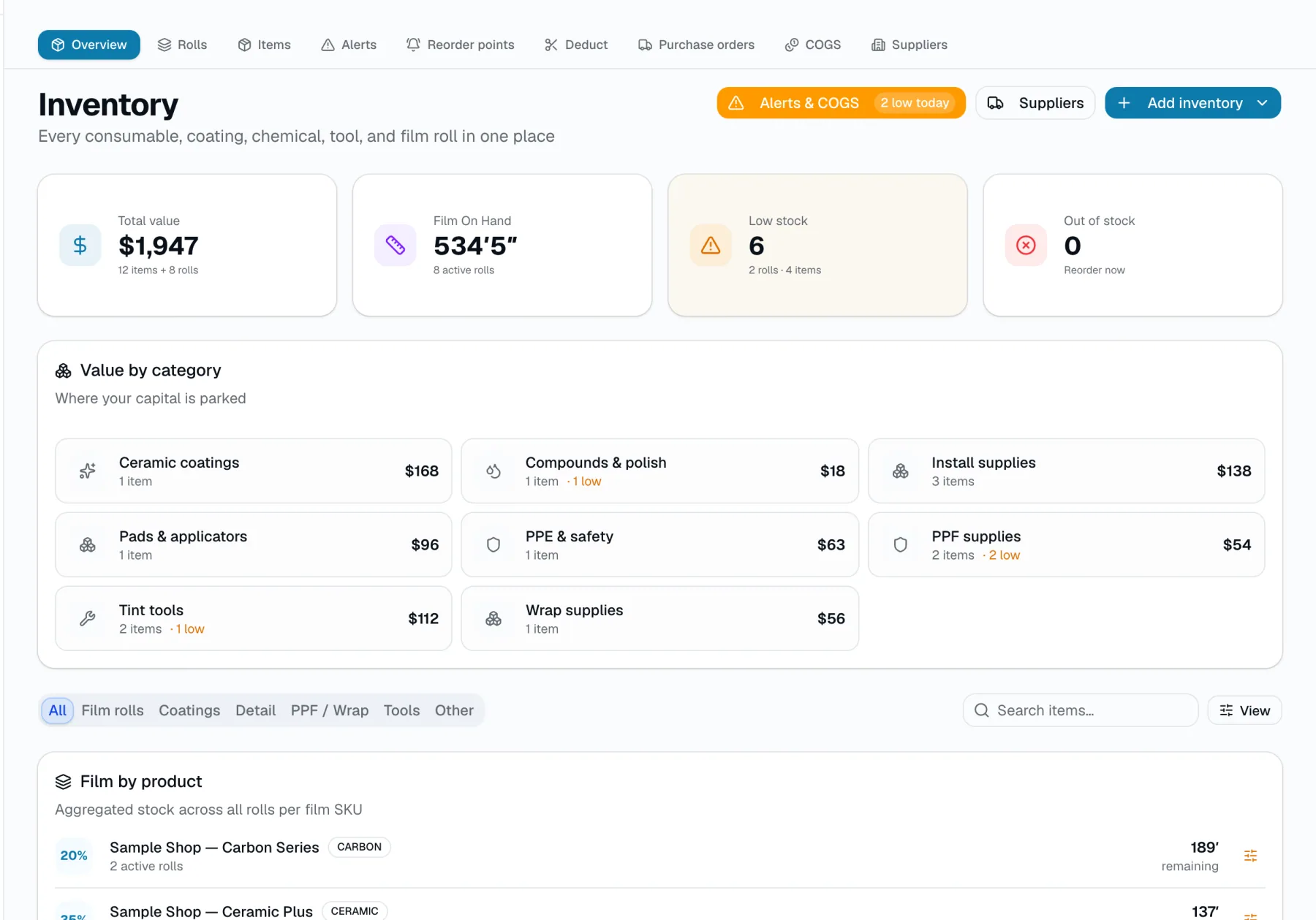
Task: Open the Alerts tab
Action: 349,45
